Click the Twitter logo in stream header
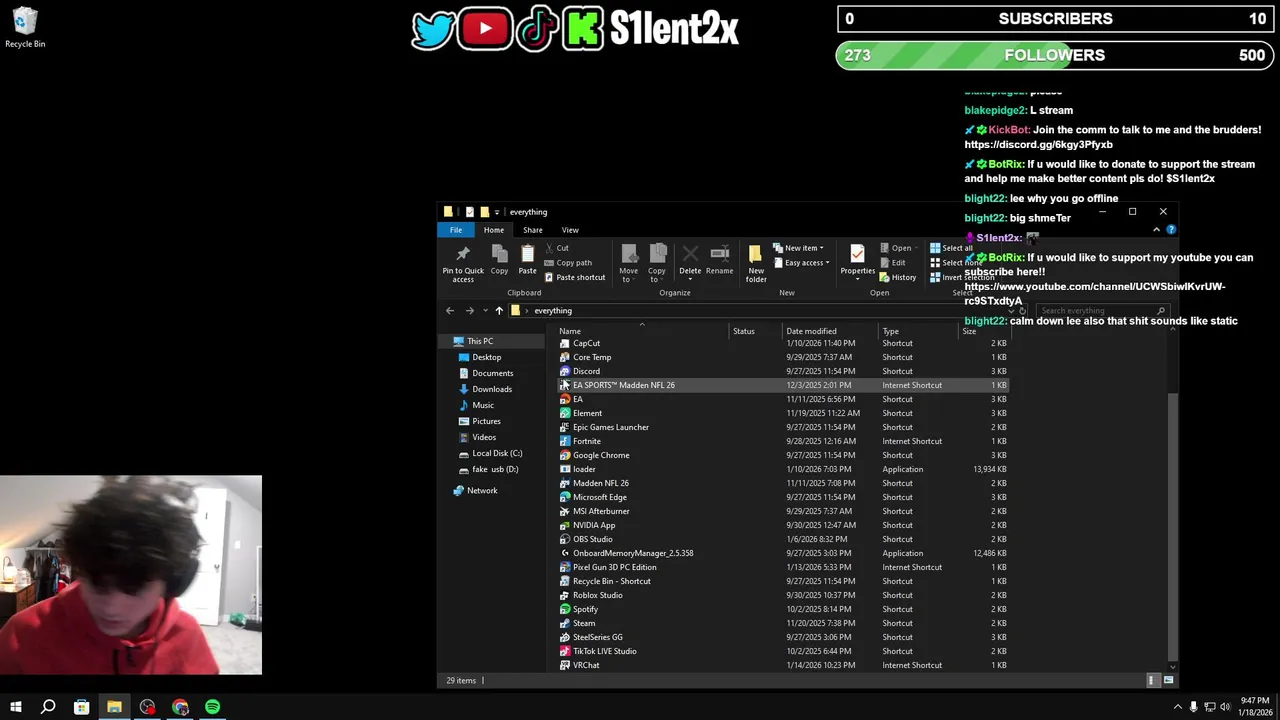The height and width of the screenshot is (720, 1280). tap(432, 29)
